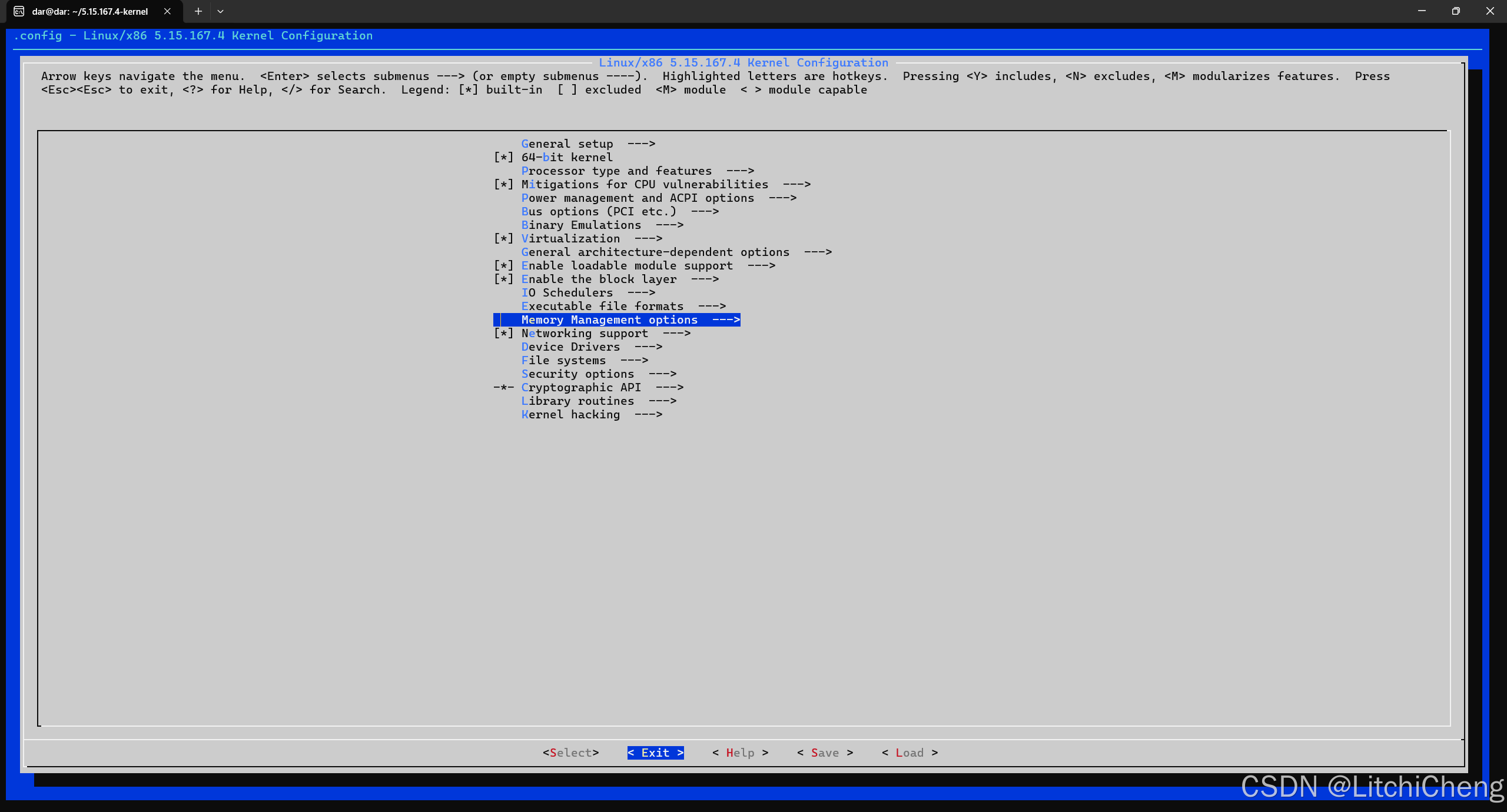Viewport: 1507px width, 812px height.
Task: Toggle Enable loadable module support checkbox
Action: [503, 265]
